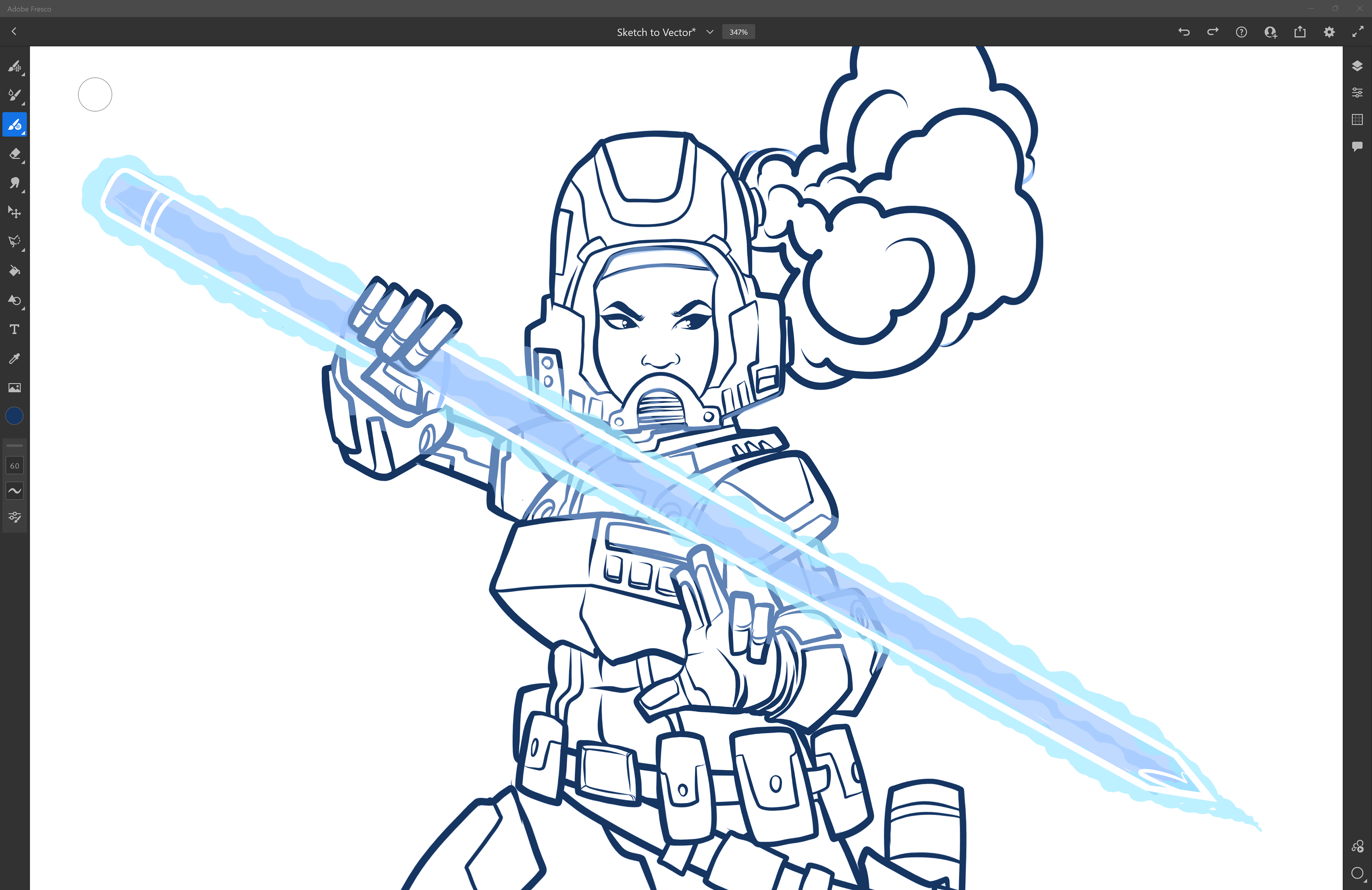Open app settings gear
Image resolution: width=1372 pixels, height=890 pixels.
(1329, 32)
